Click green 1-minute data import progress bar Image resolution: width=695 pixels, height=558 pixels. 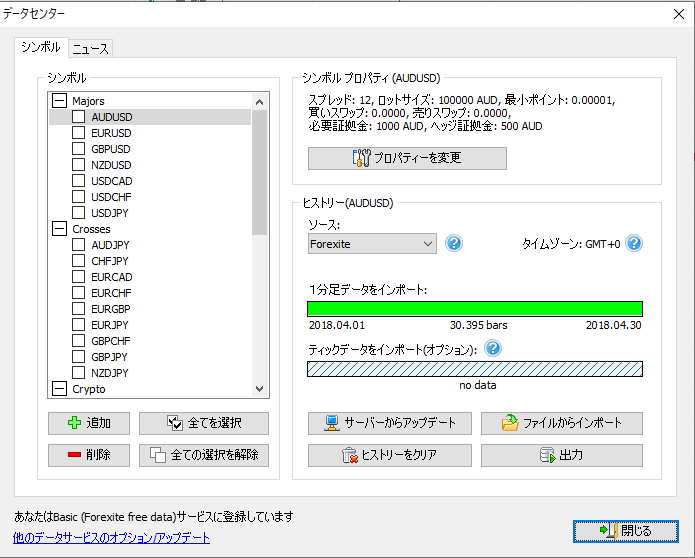pyautogui.click(x=475, y=309)
